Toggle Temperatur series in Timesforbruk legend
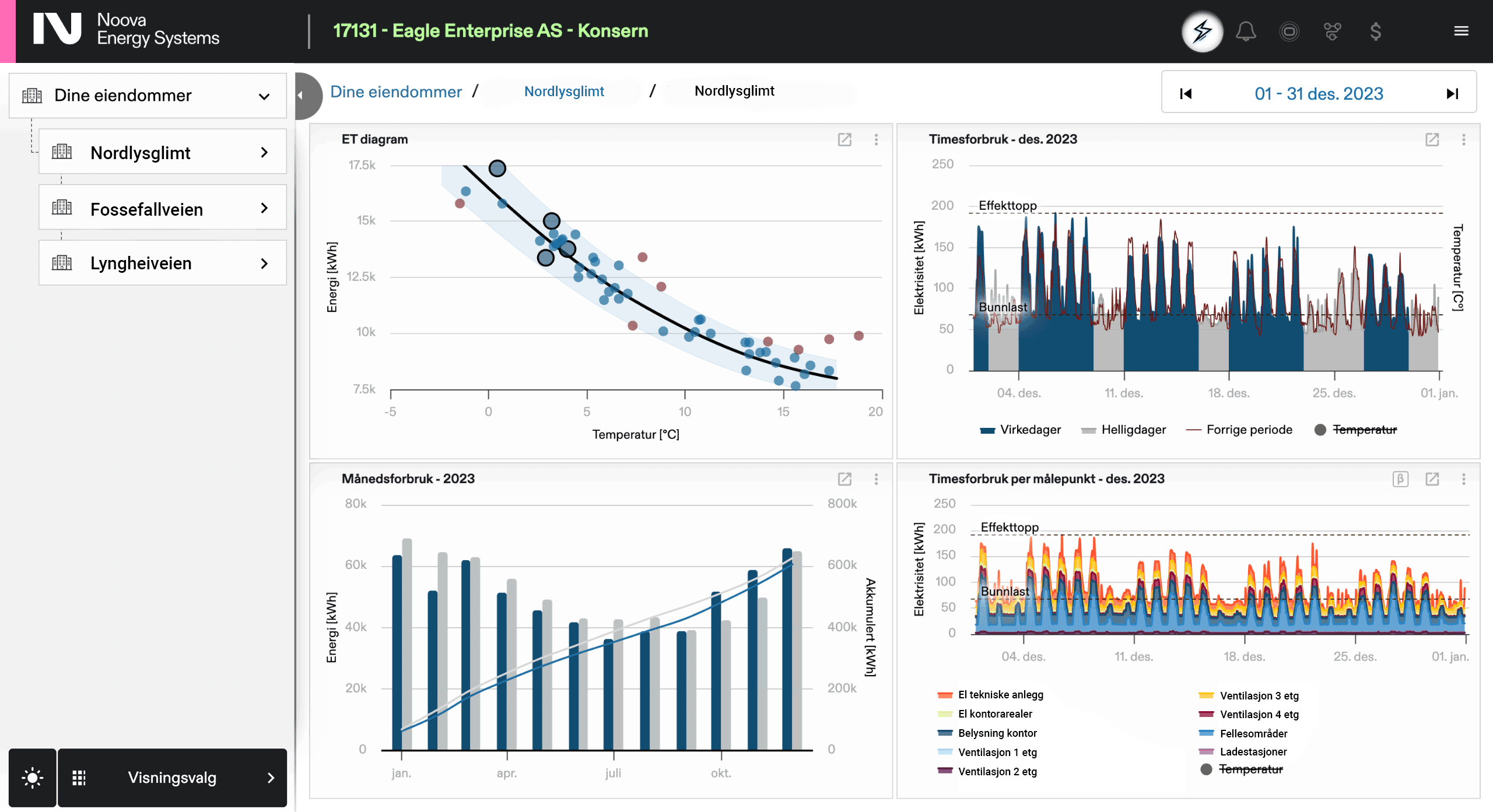1493x812 pixels. [1364, 430]
